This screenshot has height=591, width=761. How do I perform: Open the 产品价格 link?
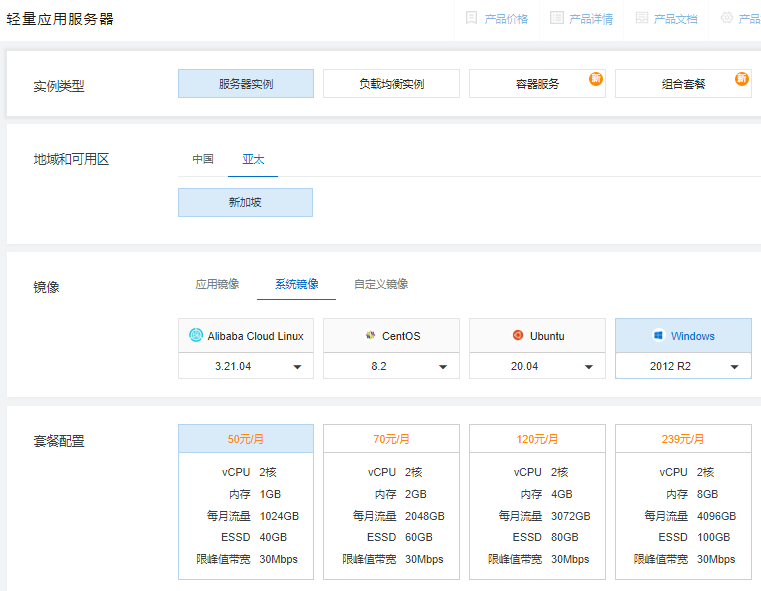506,19
